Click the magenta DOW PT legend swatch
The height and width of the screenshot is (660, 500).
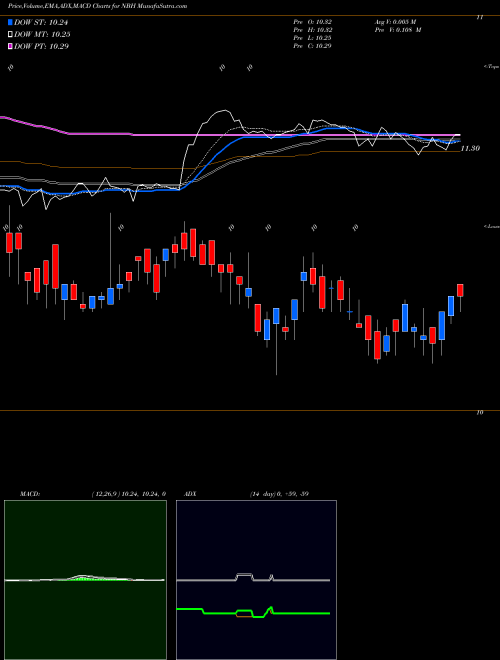pos(11,46)
